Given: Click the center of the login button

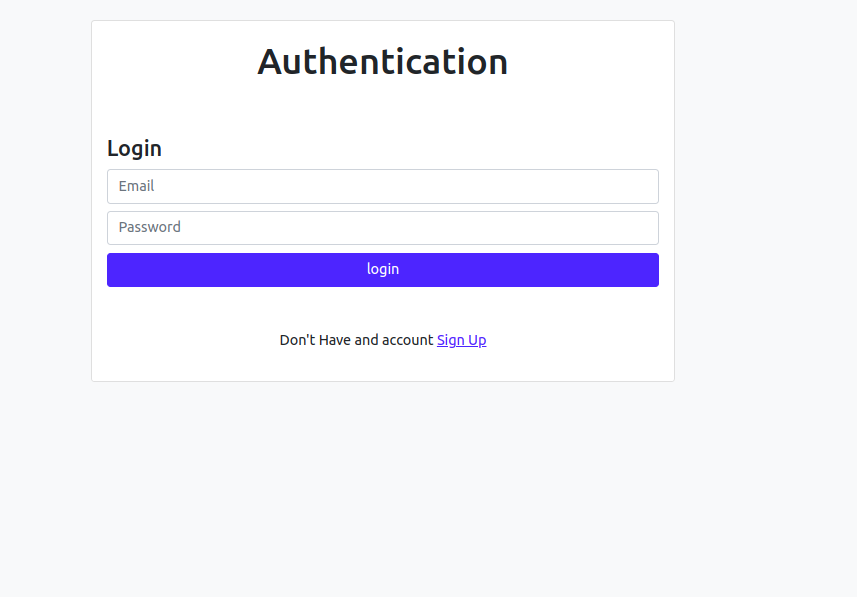Looking at the screenshot, I should (383, 269).
